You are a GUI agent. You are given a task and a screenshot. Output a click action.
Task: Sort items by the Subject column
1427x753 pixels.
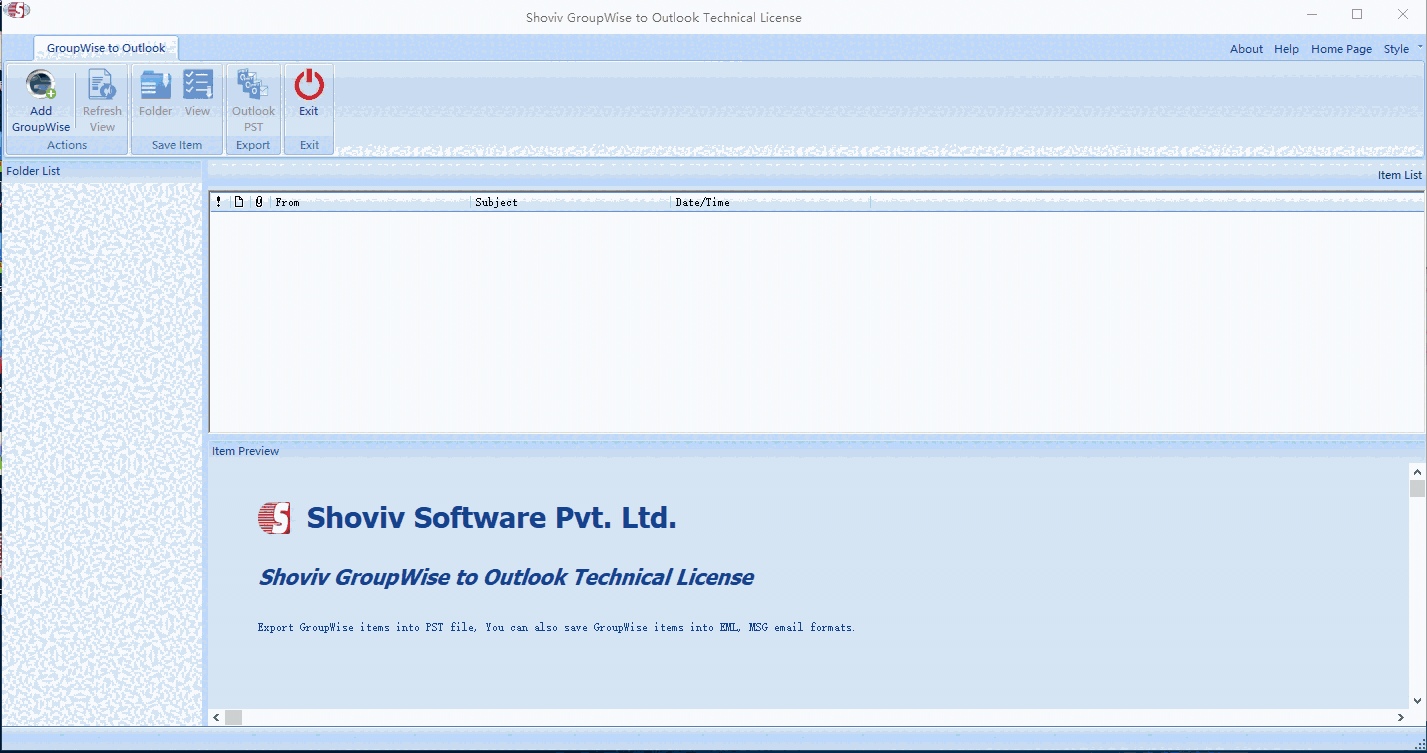tap(570, 202)
